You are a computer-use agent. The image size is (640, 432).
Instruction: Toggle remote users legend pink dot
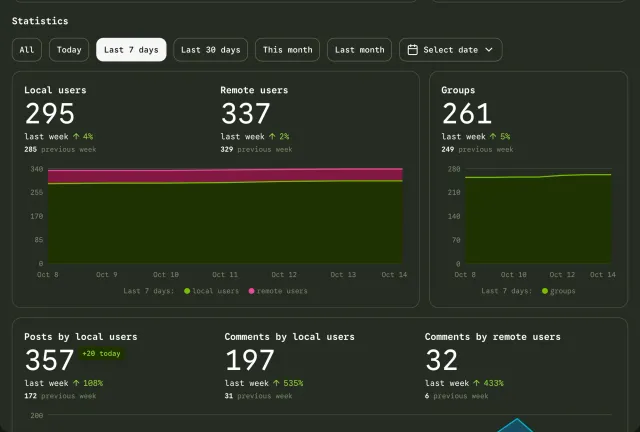click(251, 291)
